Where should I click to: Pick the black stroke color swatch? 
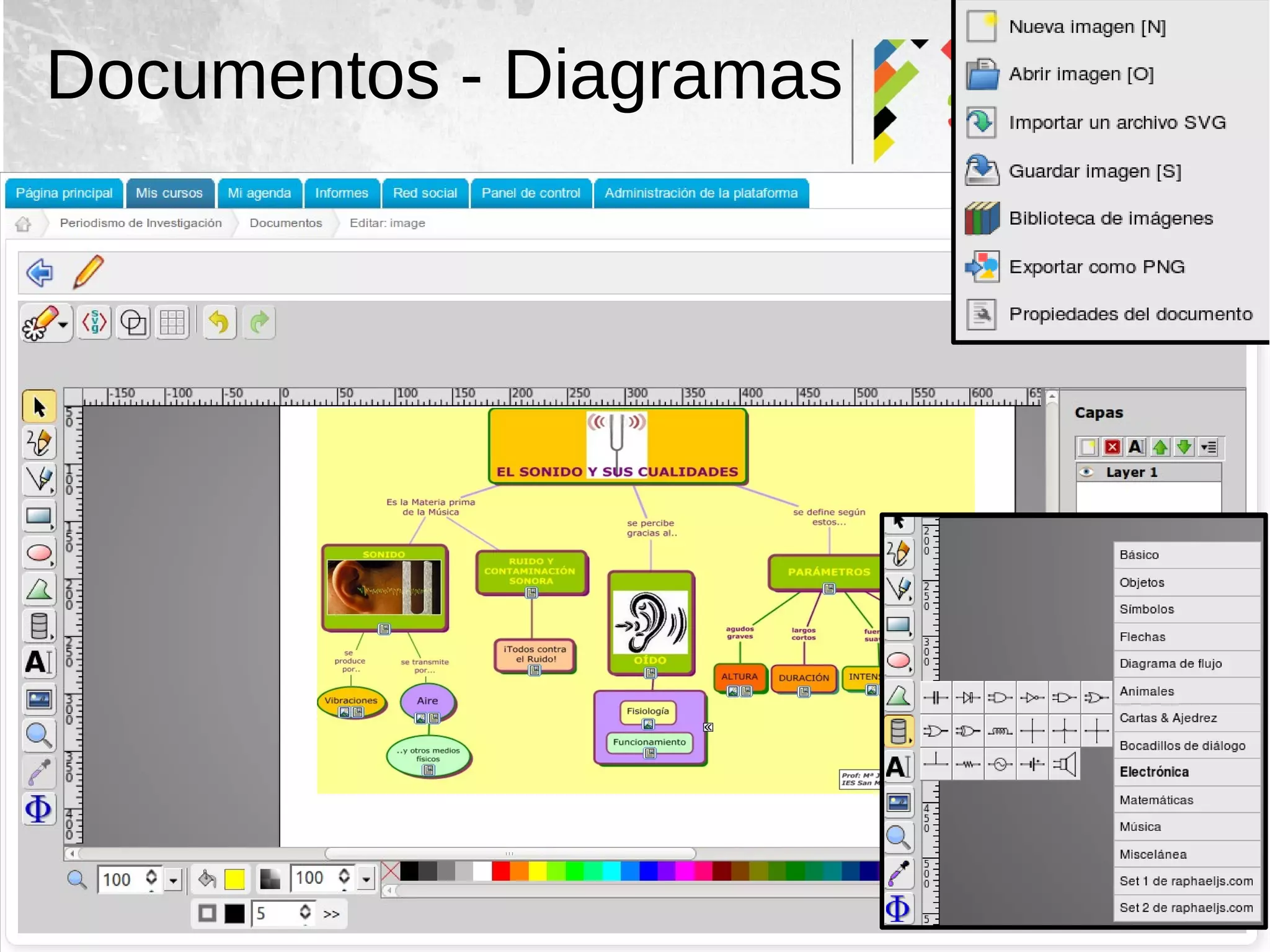click(x=234, y=914)
